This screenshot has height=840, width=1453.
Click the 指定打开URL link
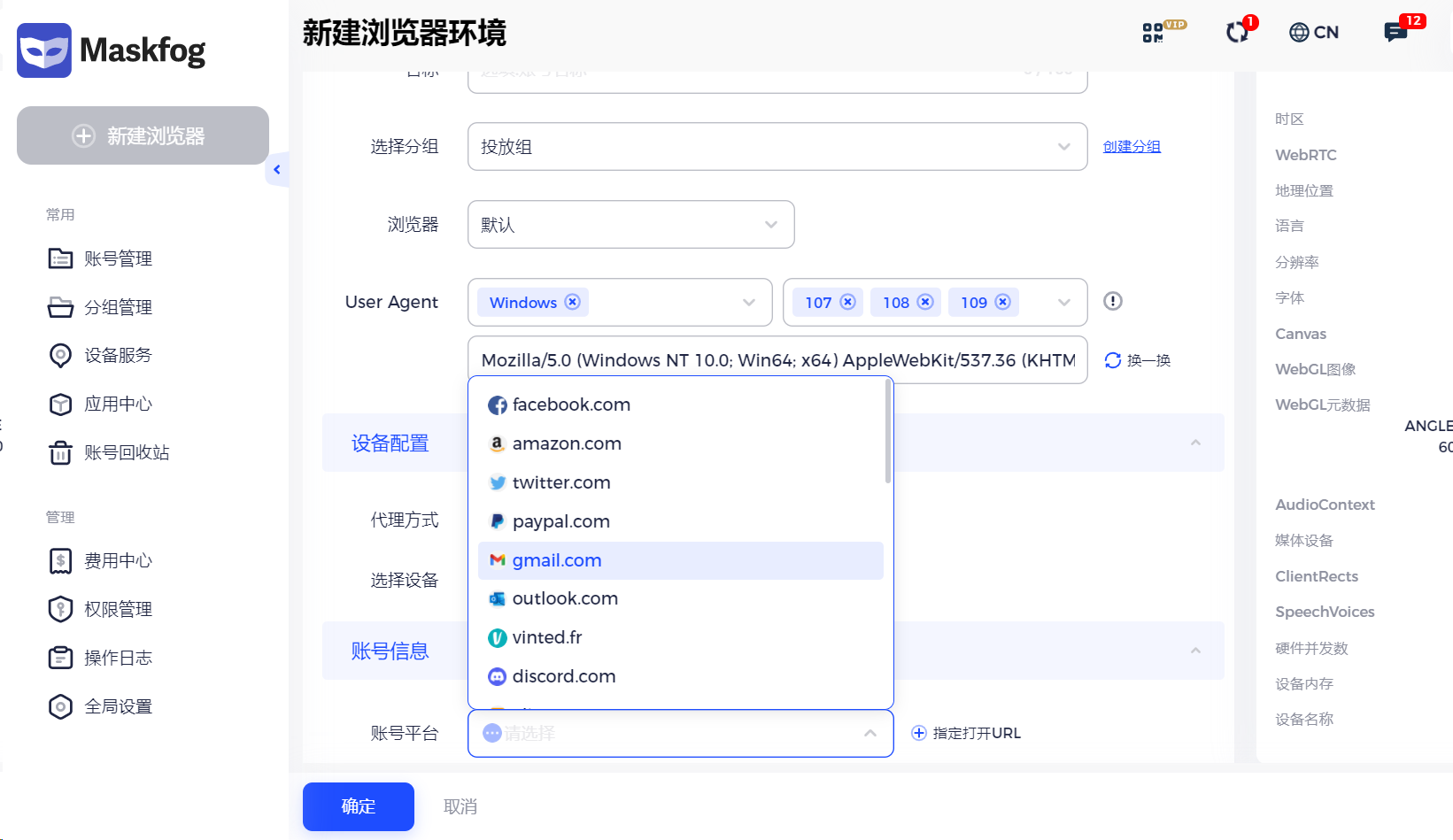coord(977,733)
